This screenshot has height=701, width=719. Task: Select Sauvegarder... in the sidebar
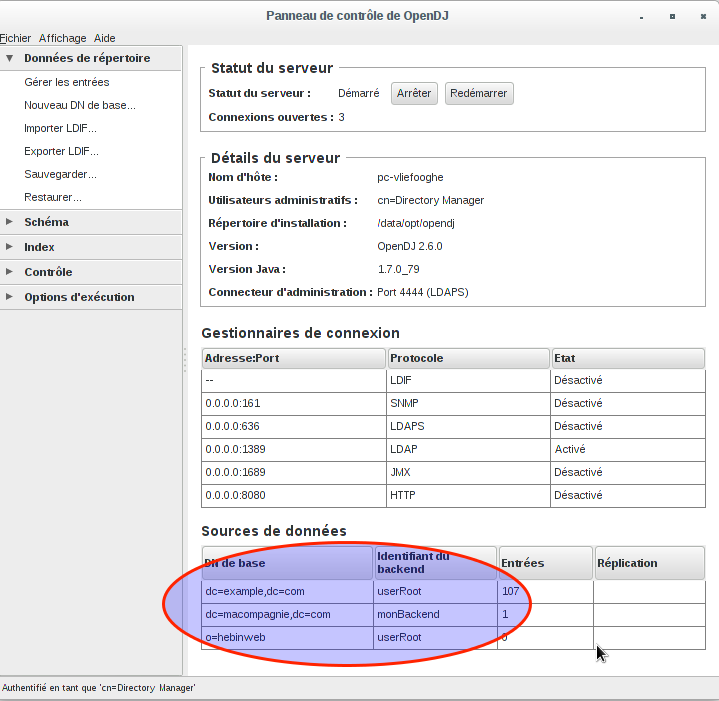click(61, 174)
